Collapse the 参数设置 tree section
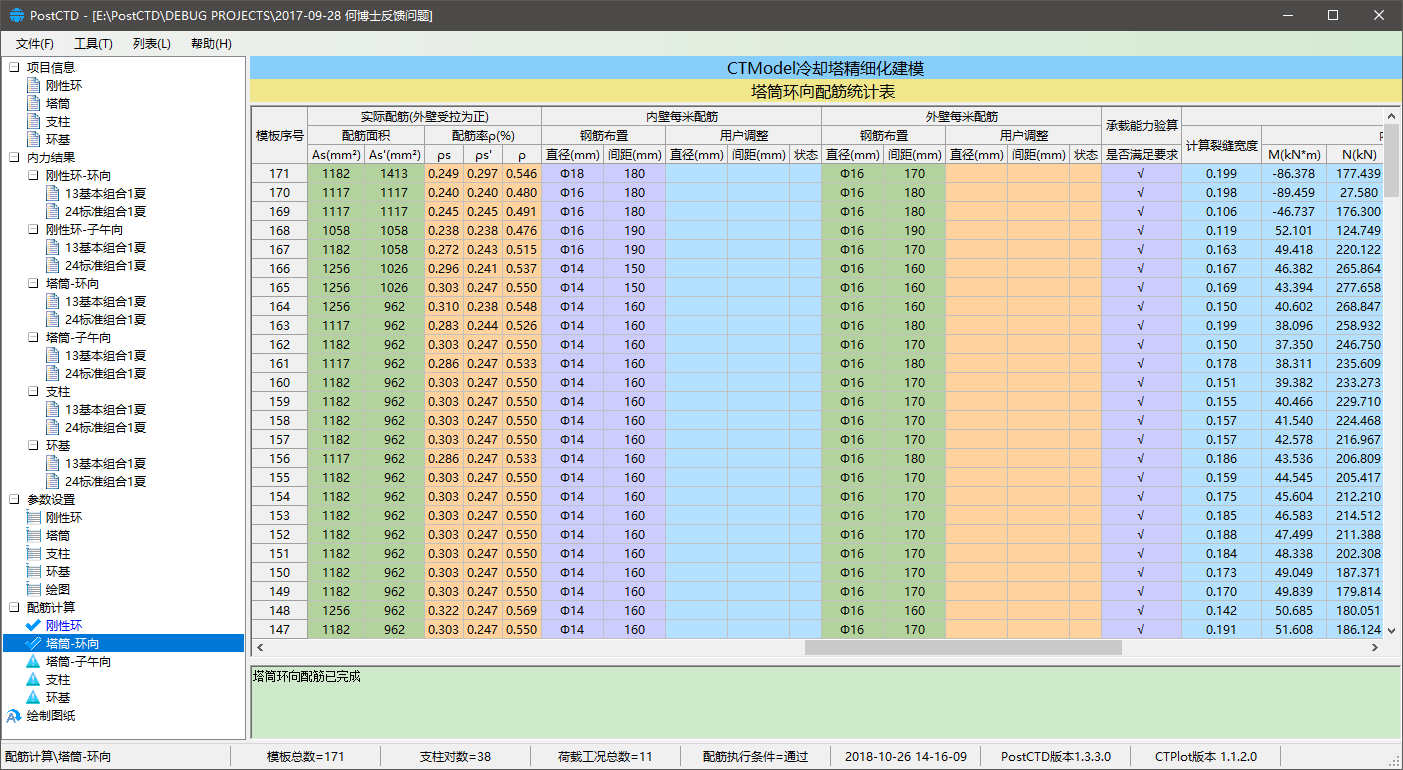 click(14, 500)
